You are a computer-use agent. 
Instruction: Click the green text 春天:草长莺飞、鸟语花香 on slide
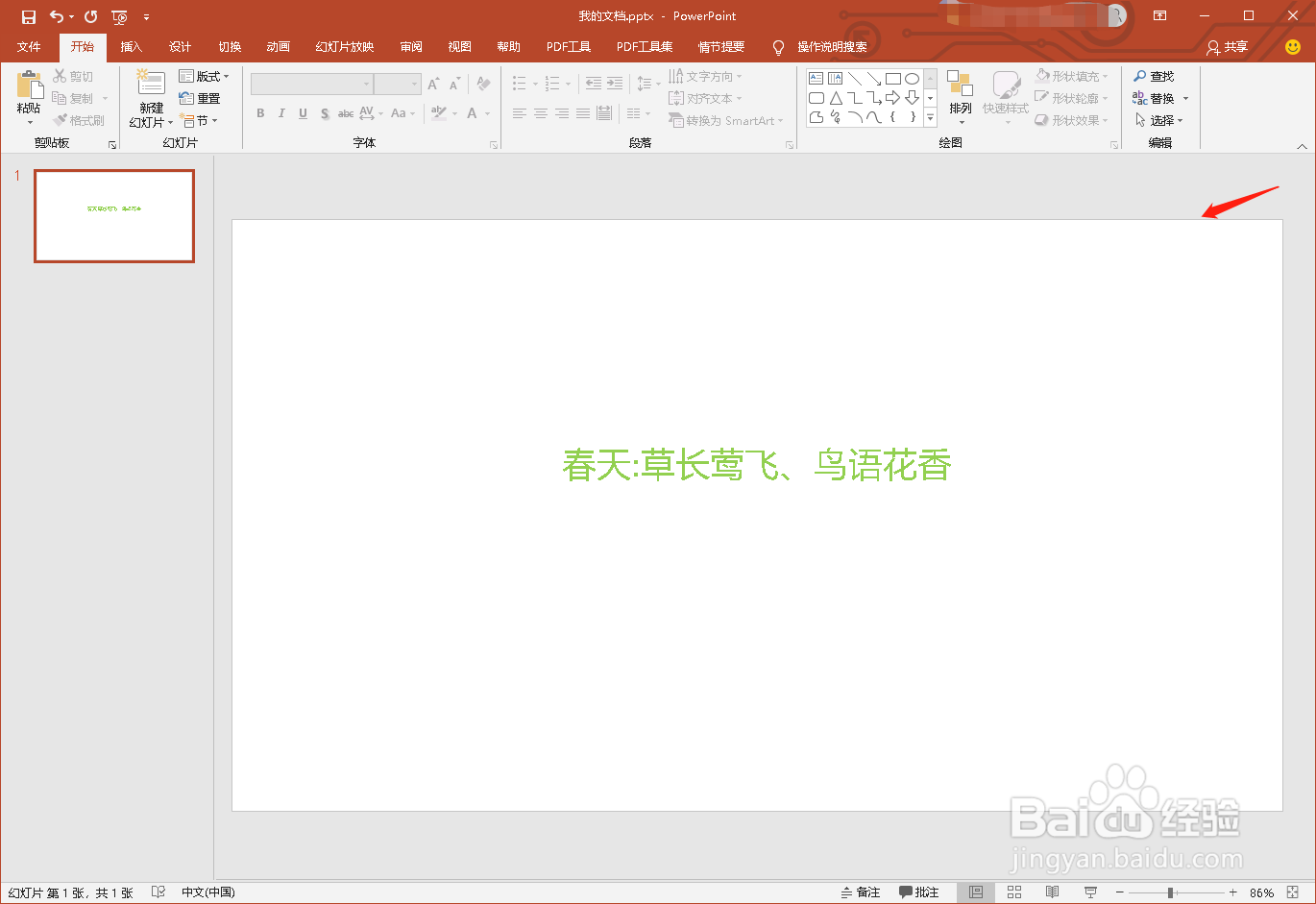click(757, 466)
